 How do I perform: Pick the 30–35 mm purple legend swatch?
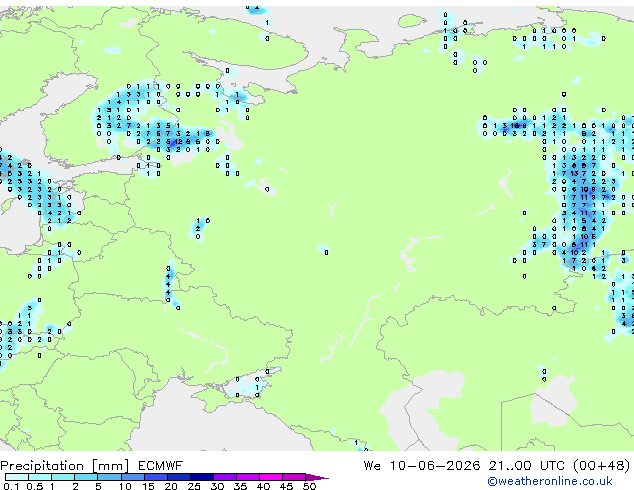225,477
